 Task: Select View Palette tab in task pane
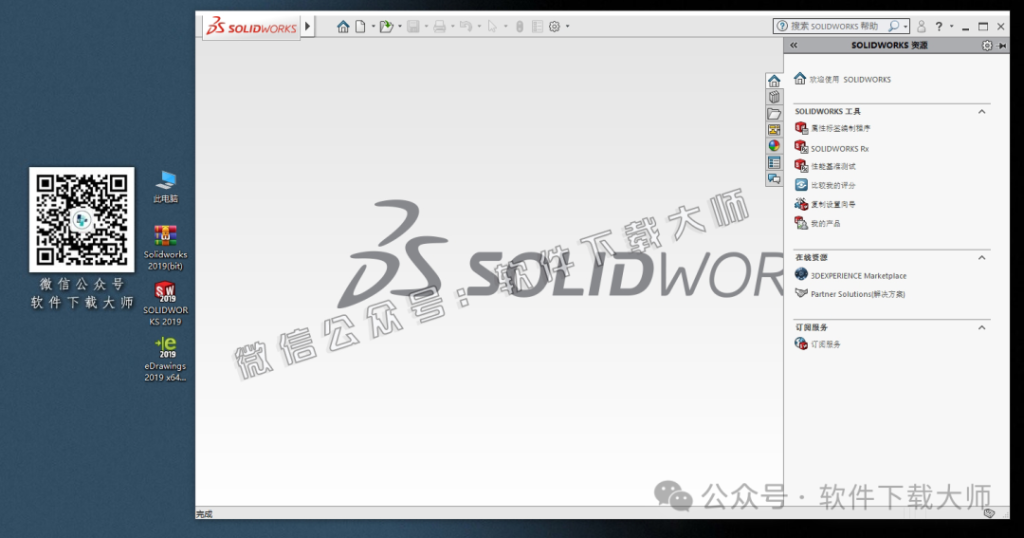click(774, 130)
